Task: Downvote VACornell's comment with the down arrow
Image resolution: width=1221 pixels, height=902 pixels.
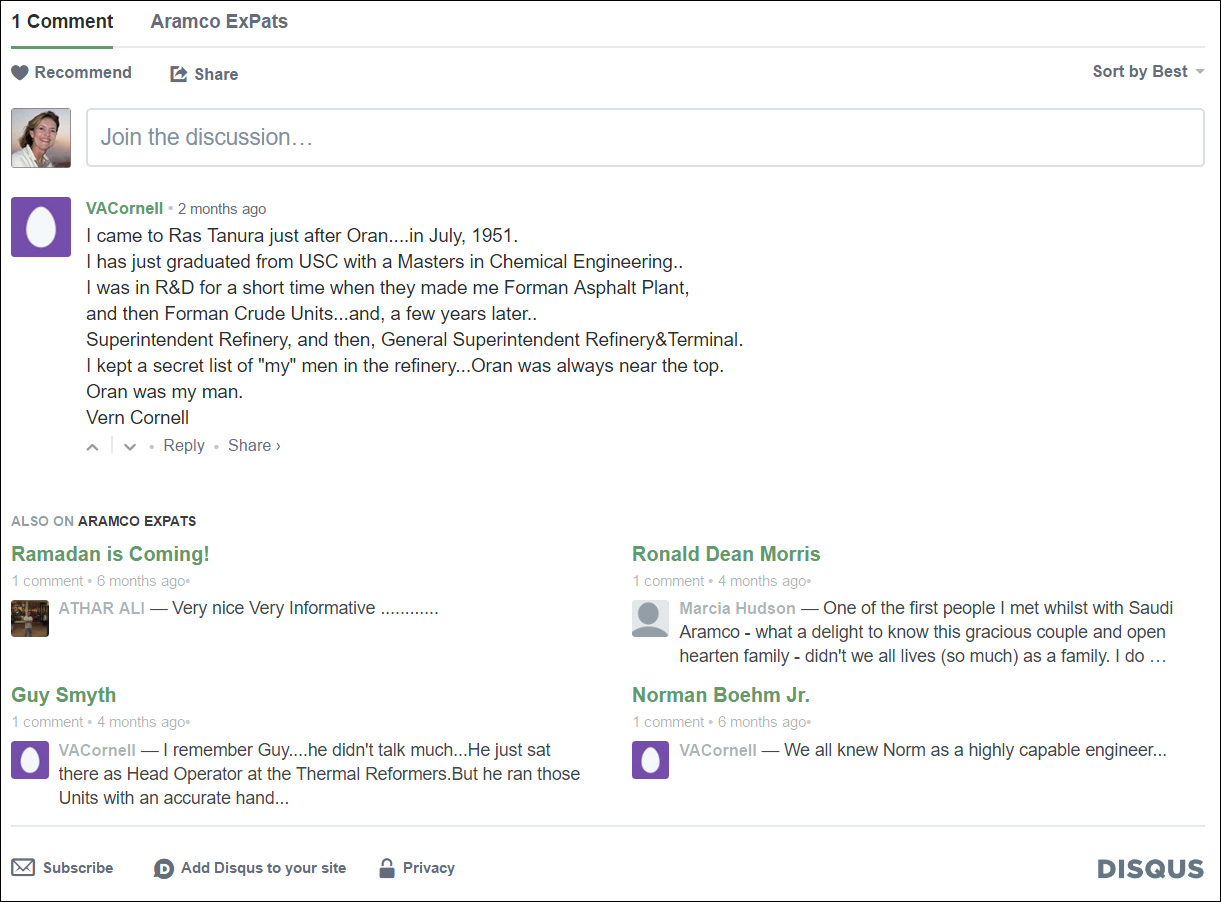Action: 130,447
